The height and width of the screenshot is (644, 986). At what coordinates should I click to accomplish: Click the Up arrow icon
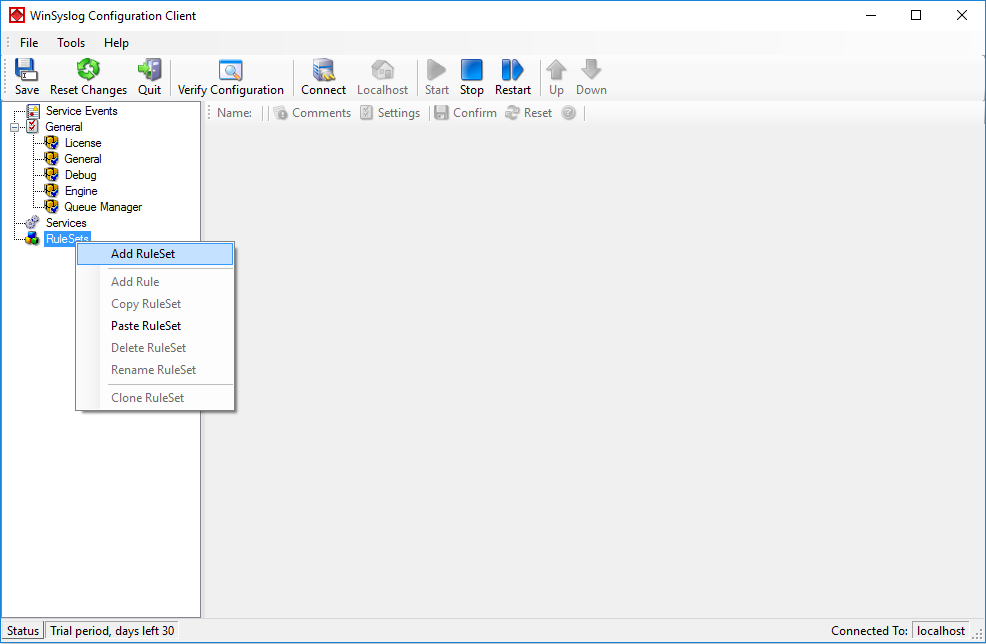coord(556,70)
